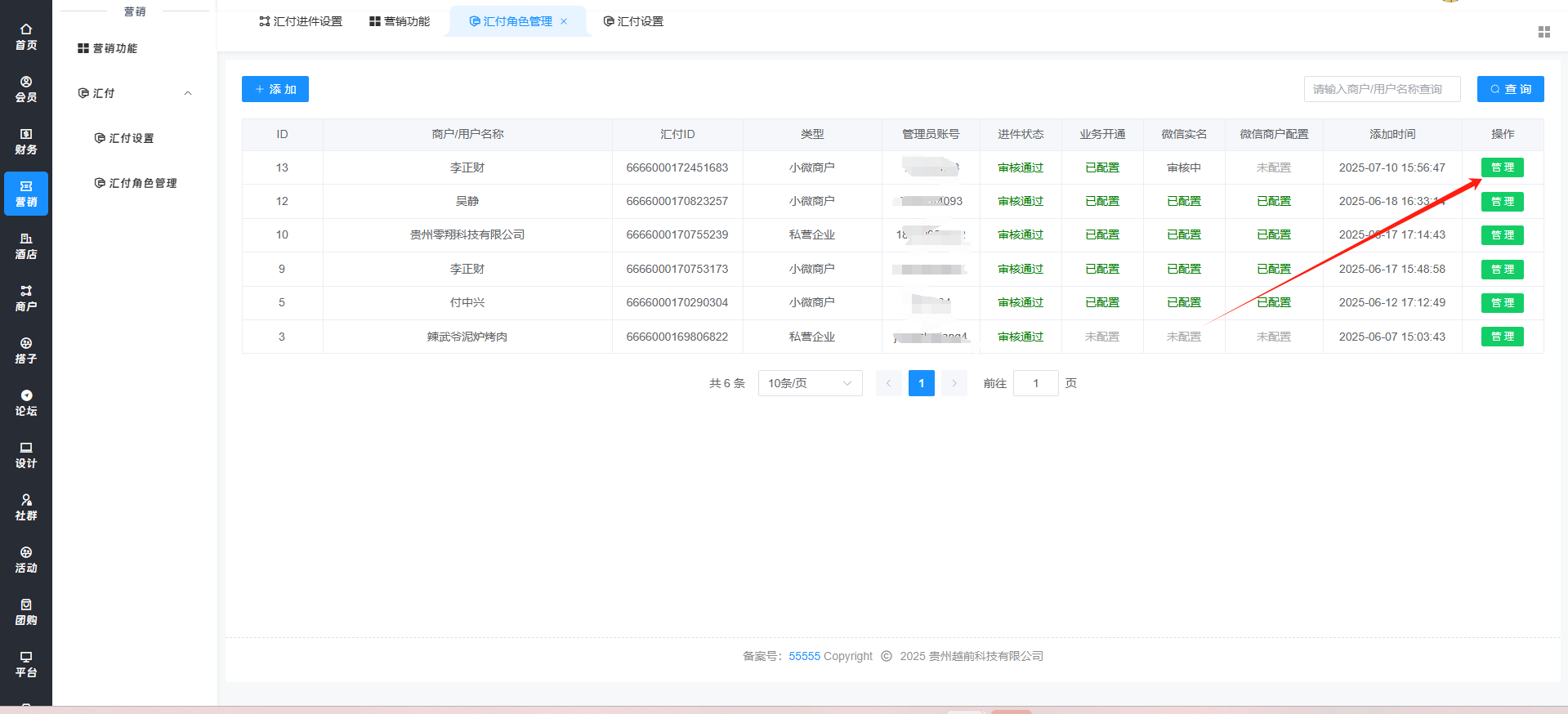Screen dimensions: 1568x714
Task: Close the 汇付角色管理 tab
Action: tap(564, 21)
